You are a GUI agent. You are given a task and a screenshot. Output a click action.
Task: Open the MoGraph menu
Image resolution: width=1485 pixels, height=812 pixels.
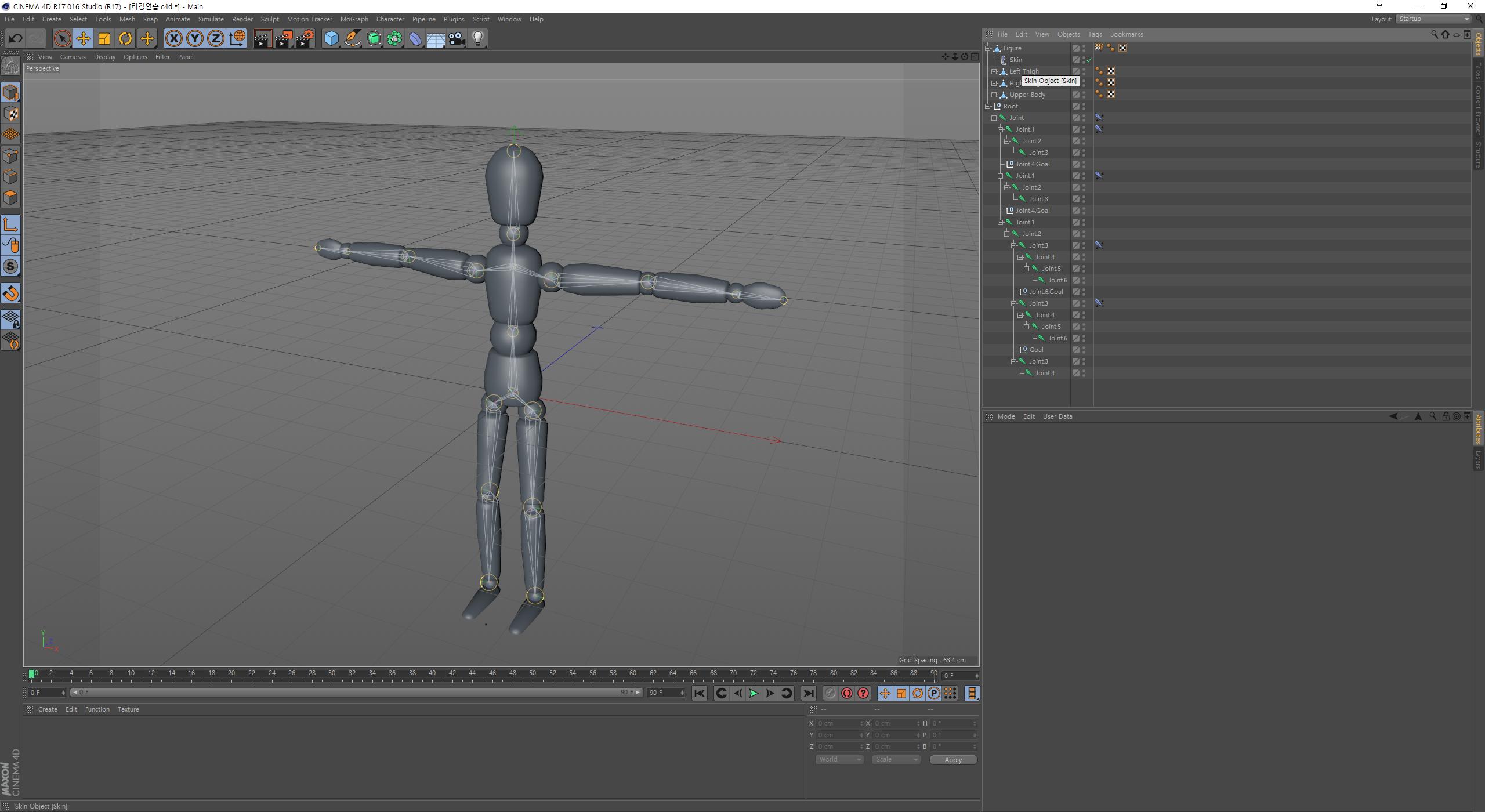pos(354,19)
